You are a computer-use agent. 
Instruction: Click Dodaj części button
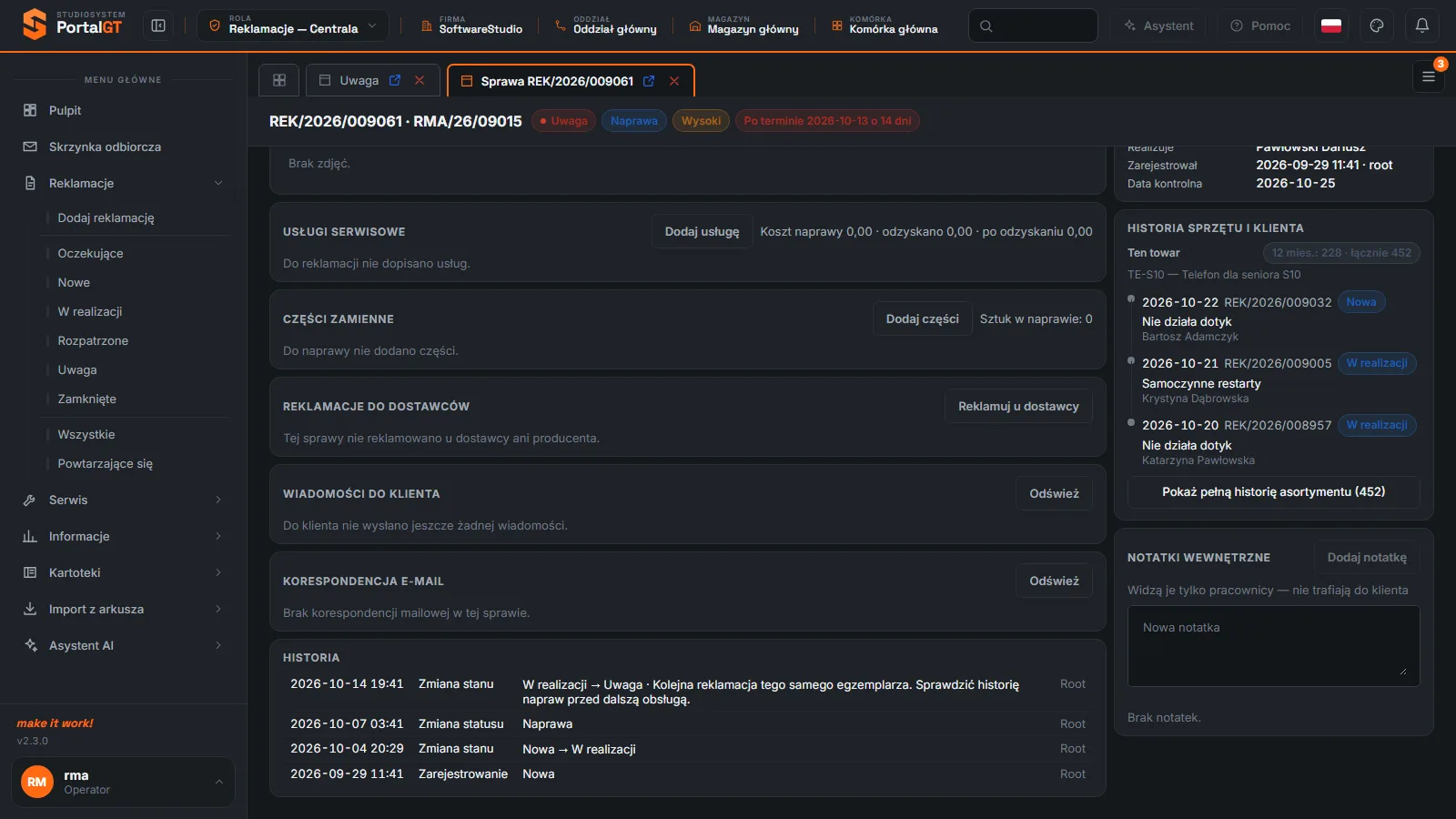tap(922, 318)
